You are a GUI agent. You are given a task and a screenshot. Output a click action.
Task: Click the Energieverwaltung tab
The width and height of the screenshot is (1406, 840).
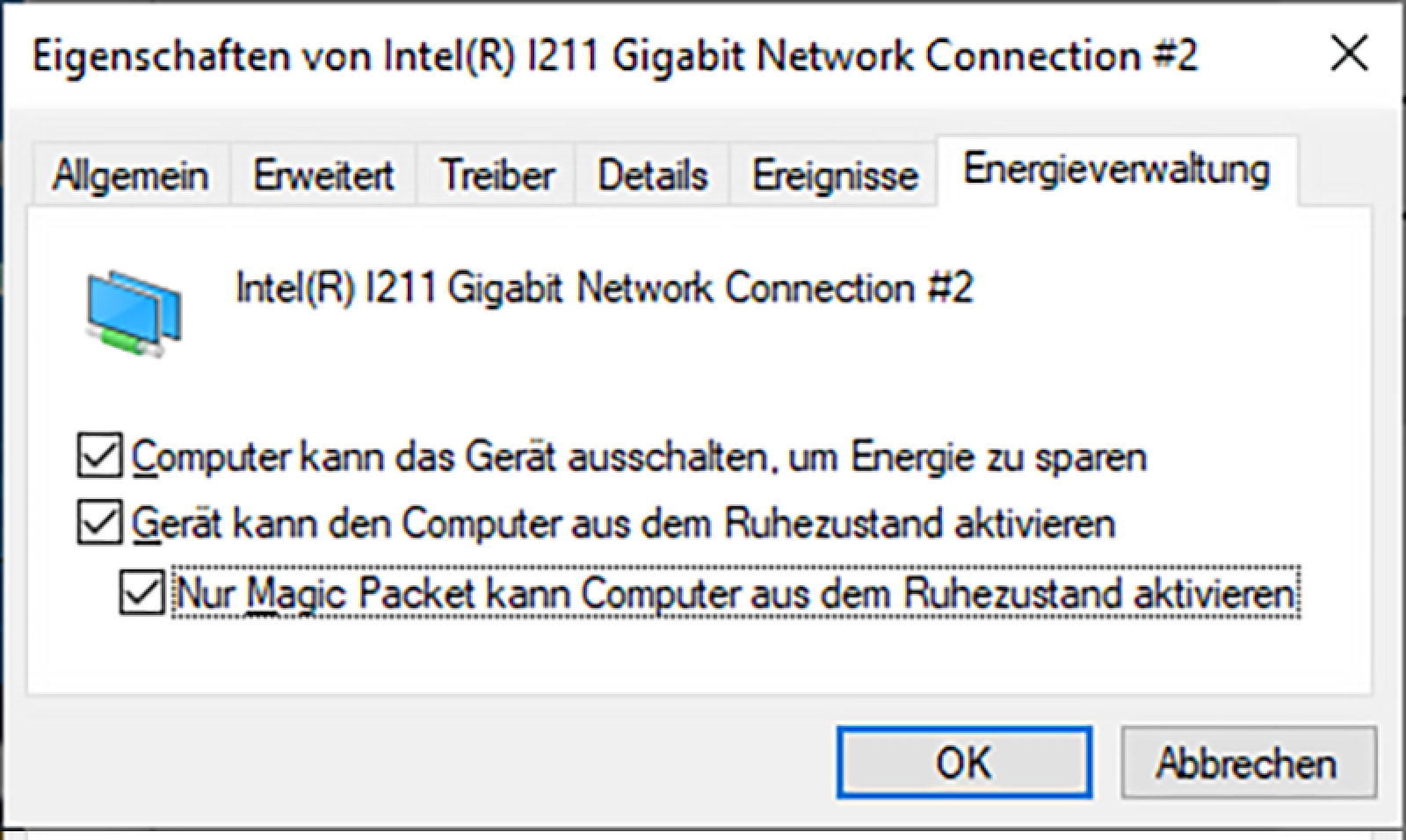(1116, 170)
